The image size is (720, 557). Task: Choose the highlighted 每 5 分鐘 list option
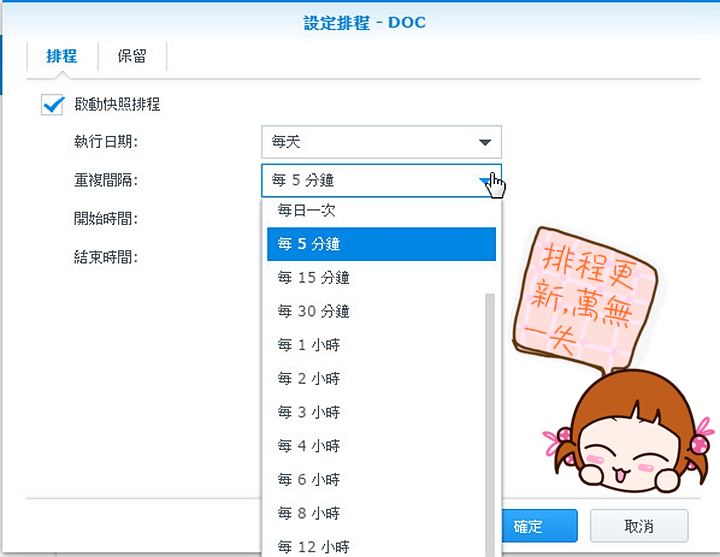point(381,244)
